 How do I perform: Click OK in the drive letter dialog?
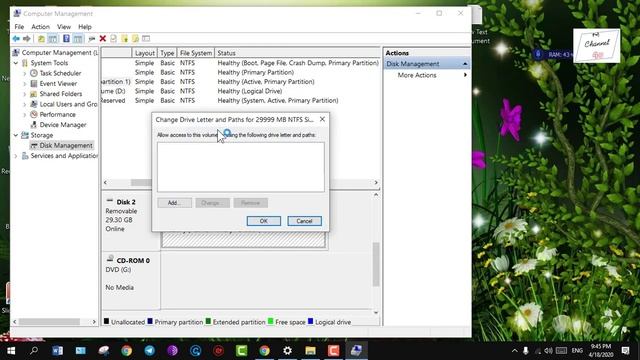coord(264,221)
